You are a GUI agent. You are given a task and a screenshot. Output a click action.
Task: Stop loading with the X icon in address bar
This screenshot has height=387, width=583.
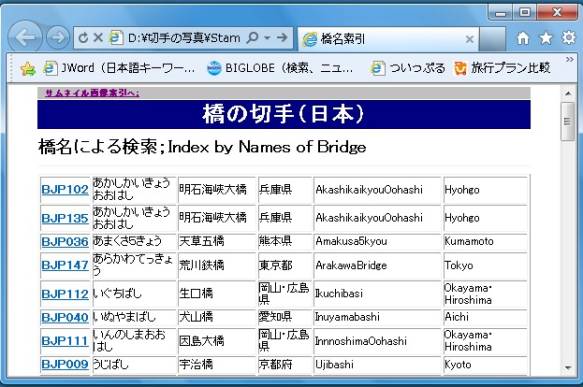point(98,38)
